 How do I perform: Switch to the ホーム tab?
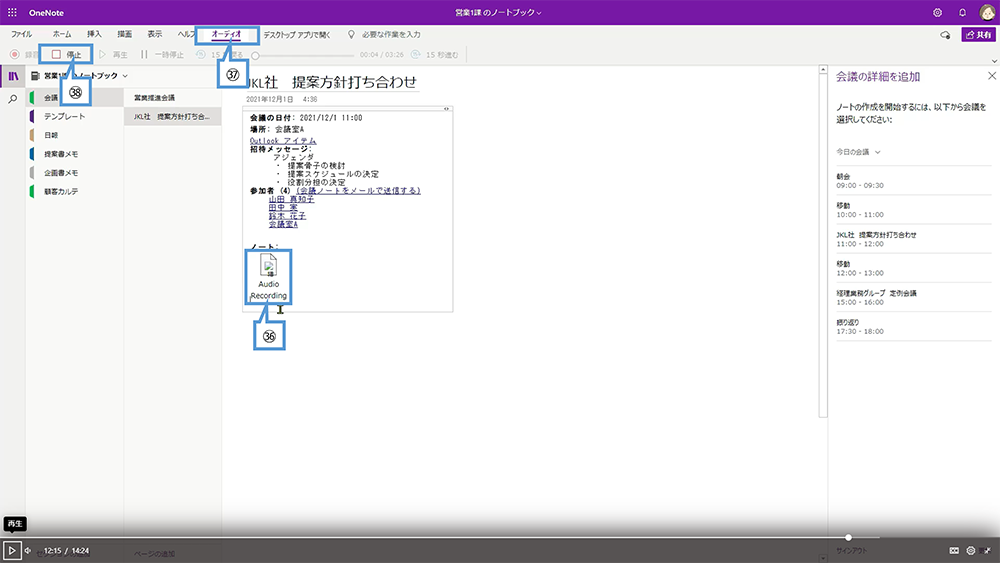(x=62, y=34)
